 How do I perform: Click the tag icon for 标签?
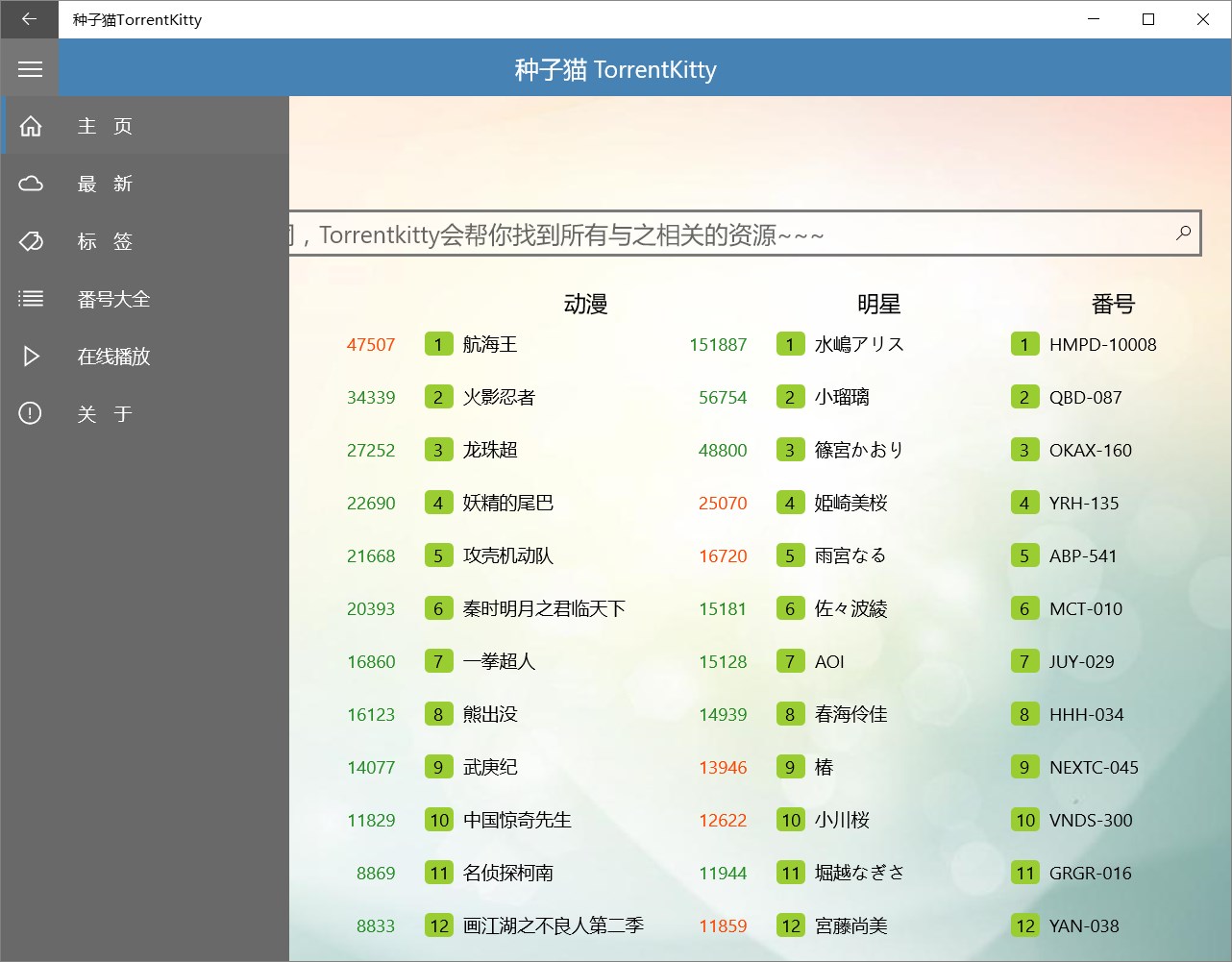(31, 241)
